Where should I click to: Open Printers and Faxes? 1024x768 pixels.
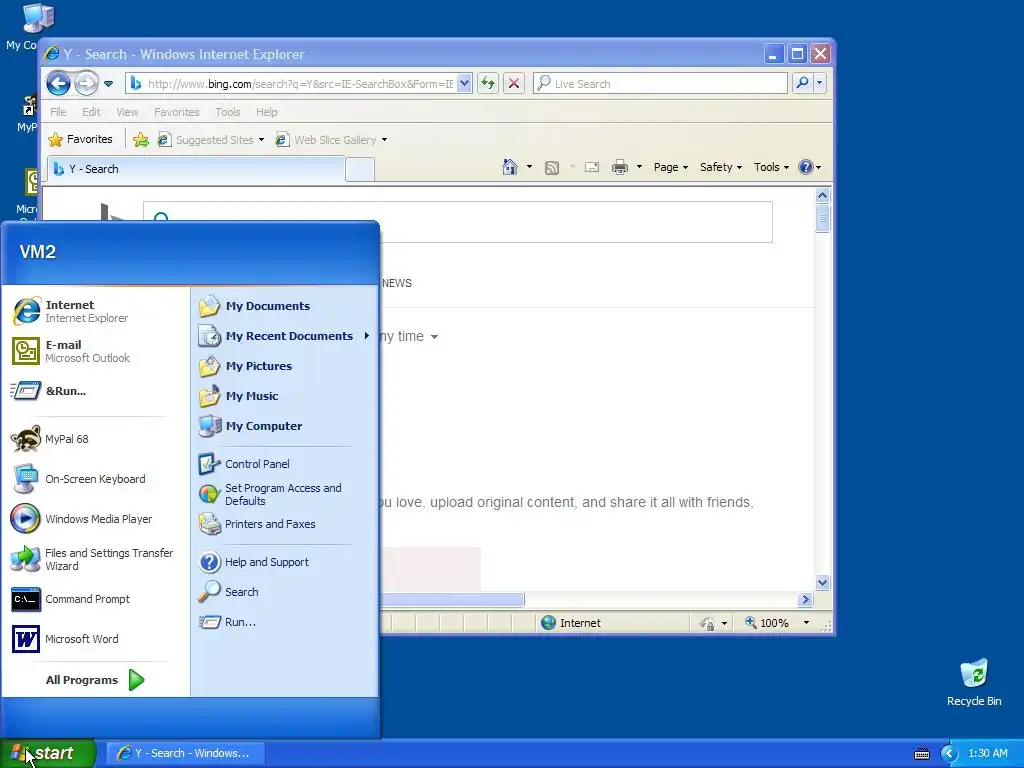[284, 524]
